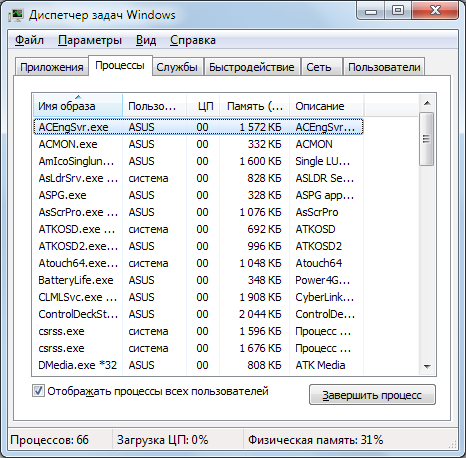Open the Параметры menu
This screenshot has height=458, width=466.
click(x=90, y=40)
